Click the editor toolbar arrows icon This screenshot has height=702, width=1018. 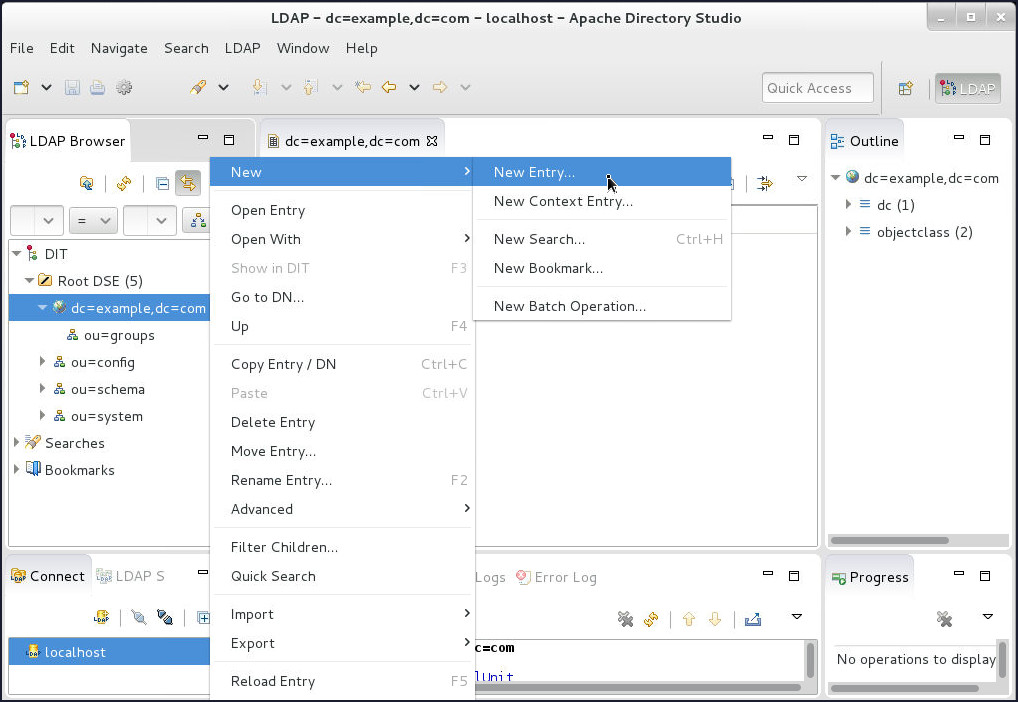(x=765, y=183)
